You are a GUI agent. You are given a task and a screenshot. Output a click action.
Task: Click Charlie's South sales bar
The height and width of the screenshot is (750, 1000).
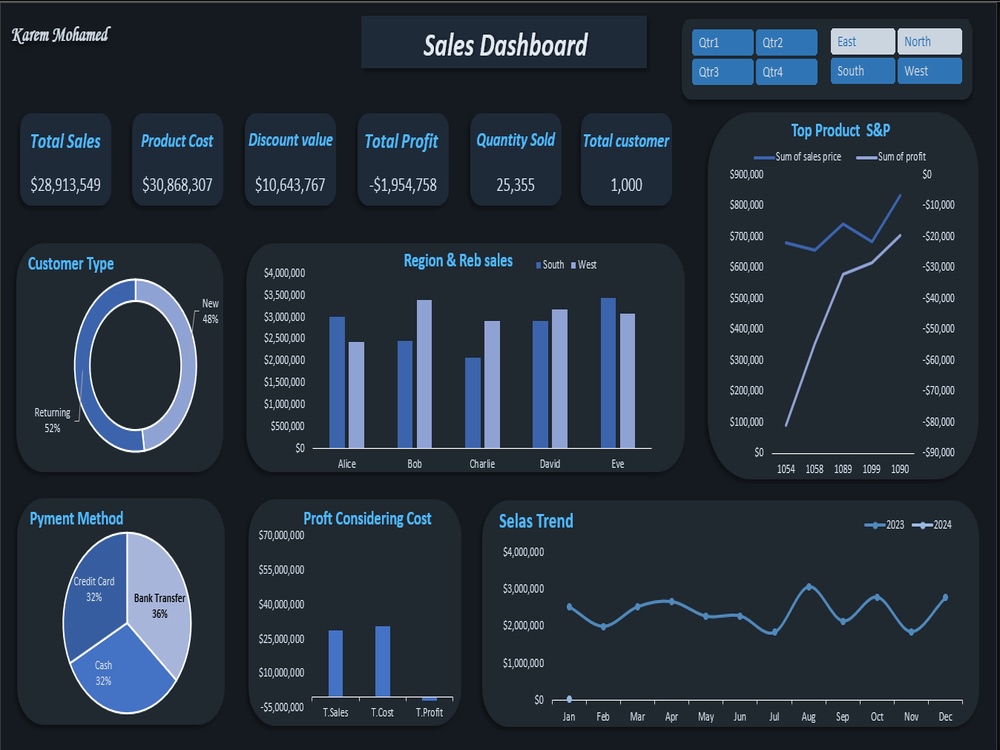pyautogui.click(x=473, y=402)
